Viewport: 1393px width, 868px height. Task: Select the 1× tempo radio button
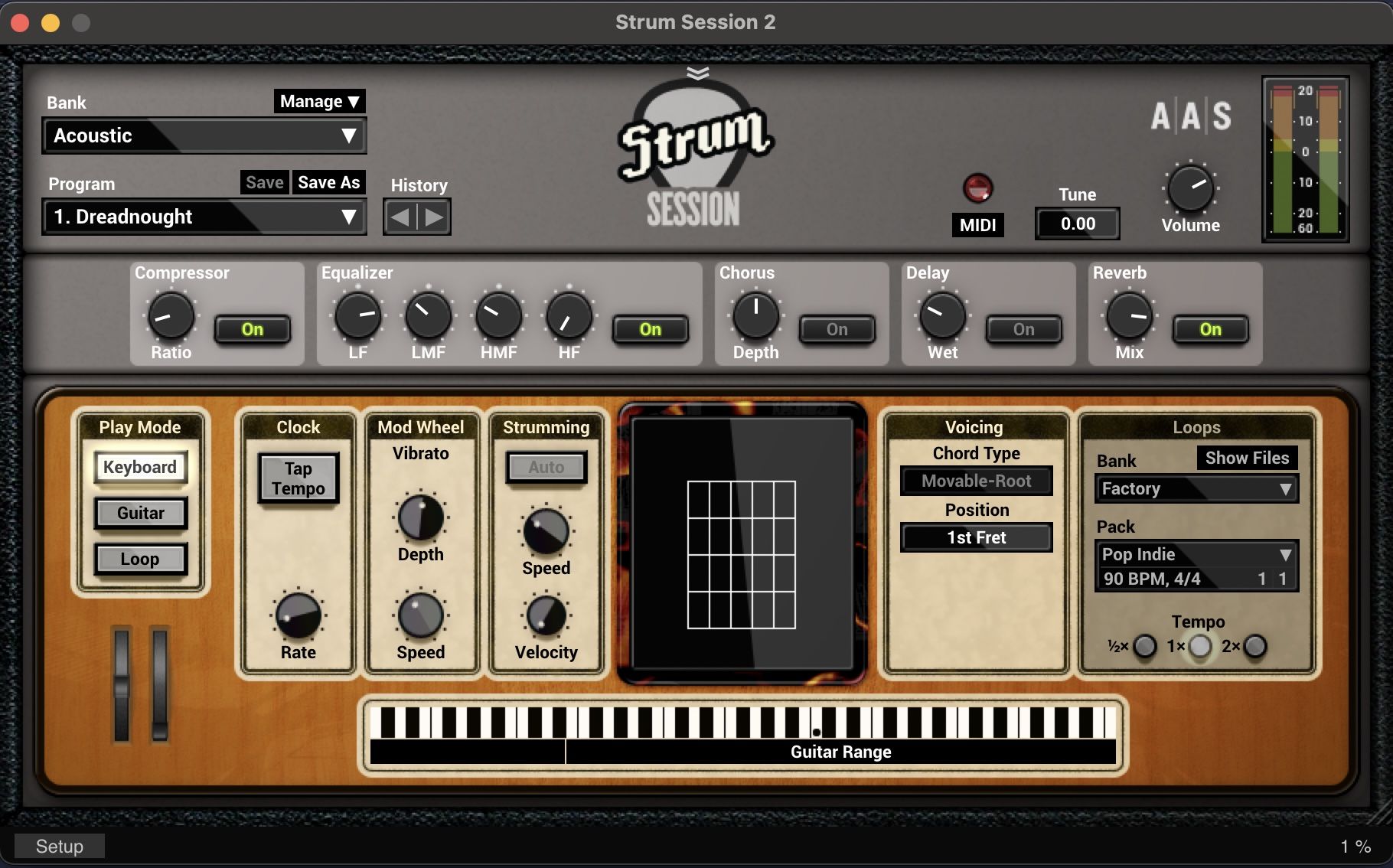[x=1200, y=646]
